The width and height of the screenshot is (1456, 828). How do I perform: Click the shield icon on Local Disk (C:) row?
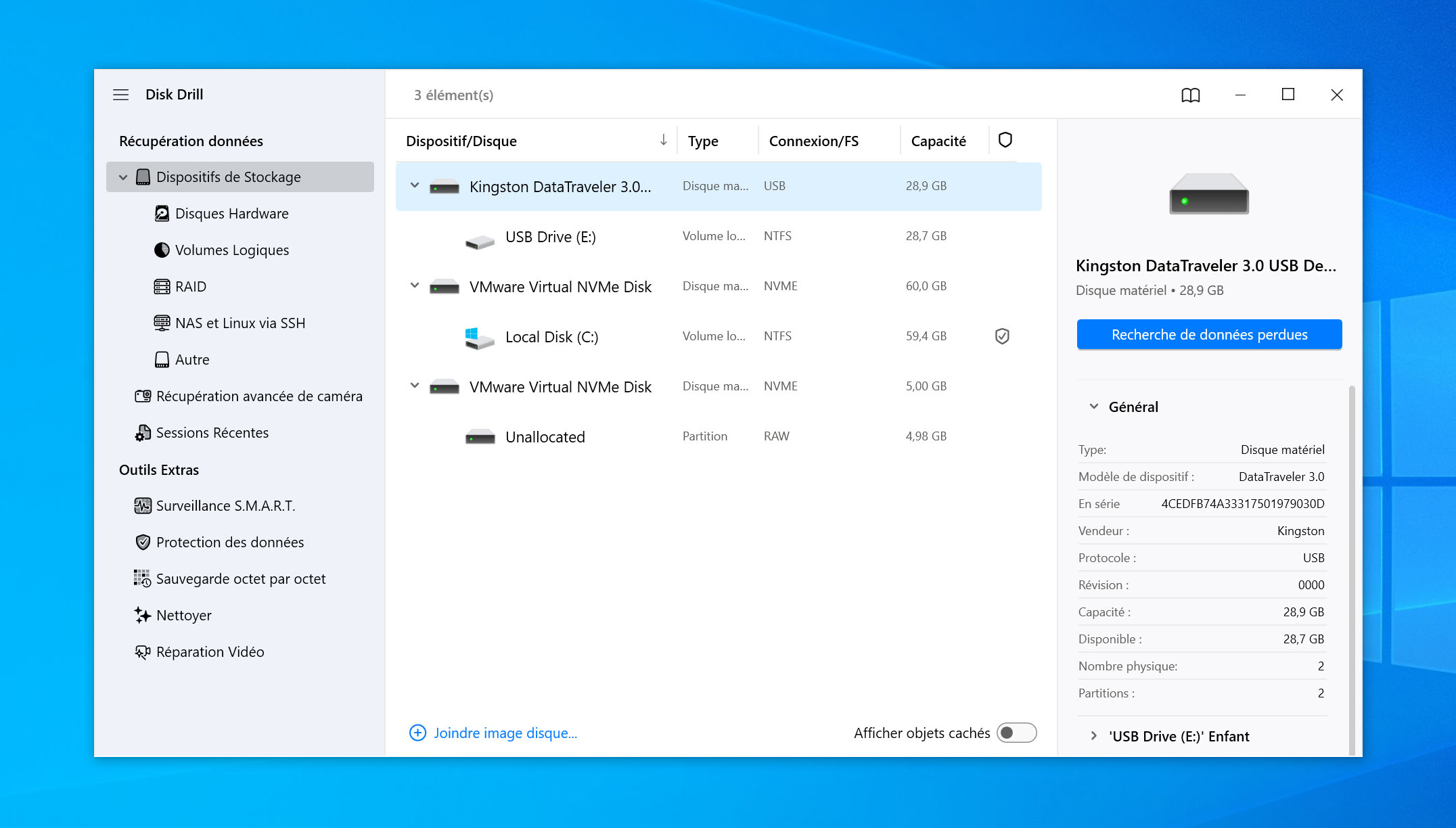click(1002, 336)
